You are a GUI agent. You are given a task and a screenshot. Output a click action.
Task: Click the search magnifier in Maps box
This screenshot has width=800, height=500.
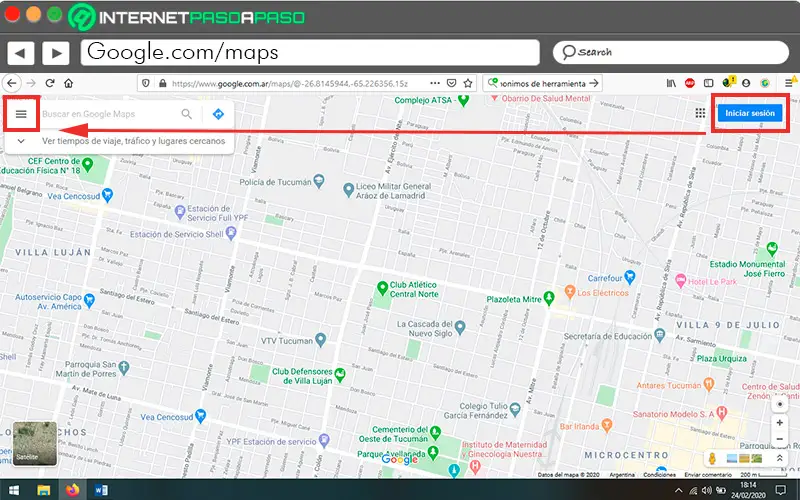[187, 114]
